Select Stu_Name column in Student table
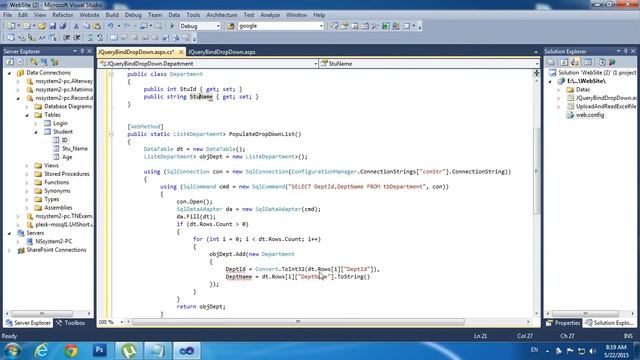The height and width of the screenshot is (360, 640). coord(75,149)
